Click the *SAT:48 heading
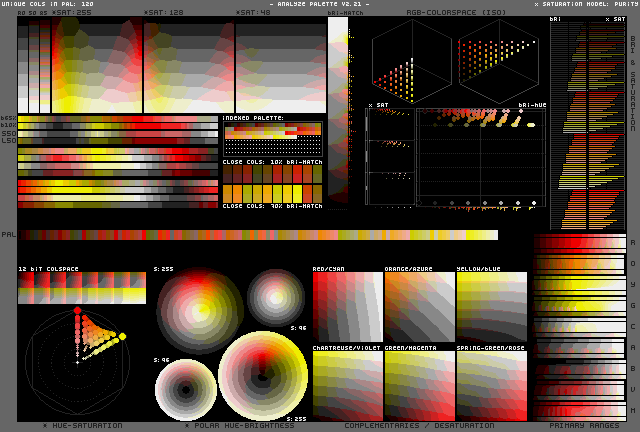640x432 pixels. click(253, 13)
